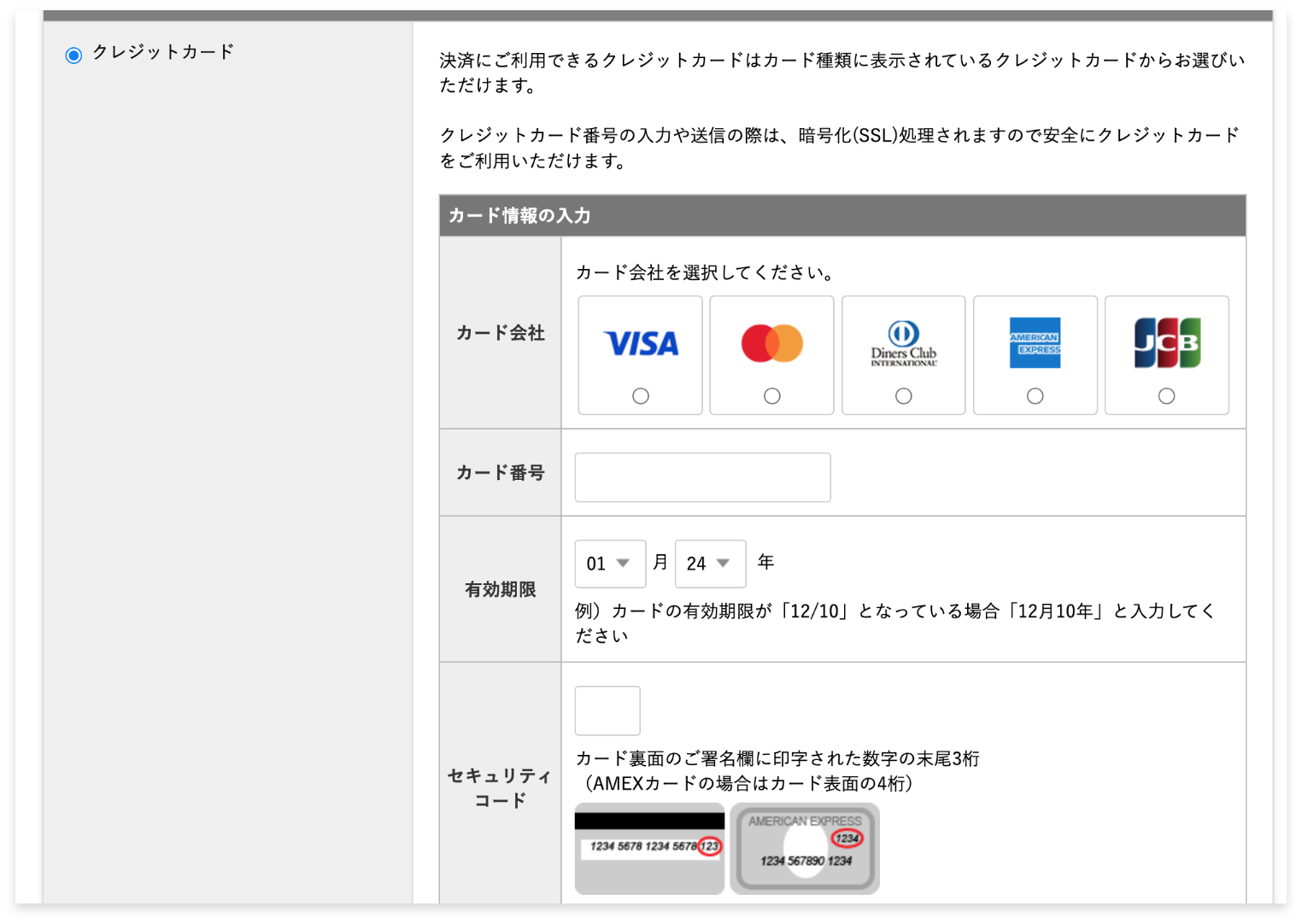The height and width of the screenshot is (924, 1302).
Task: Click the 有効期限 row label
Action: (501, 589)
